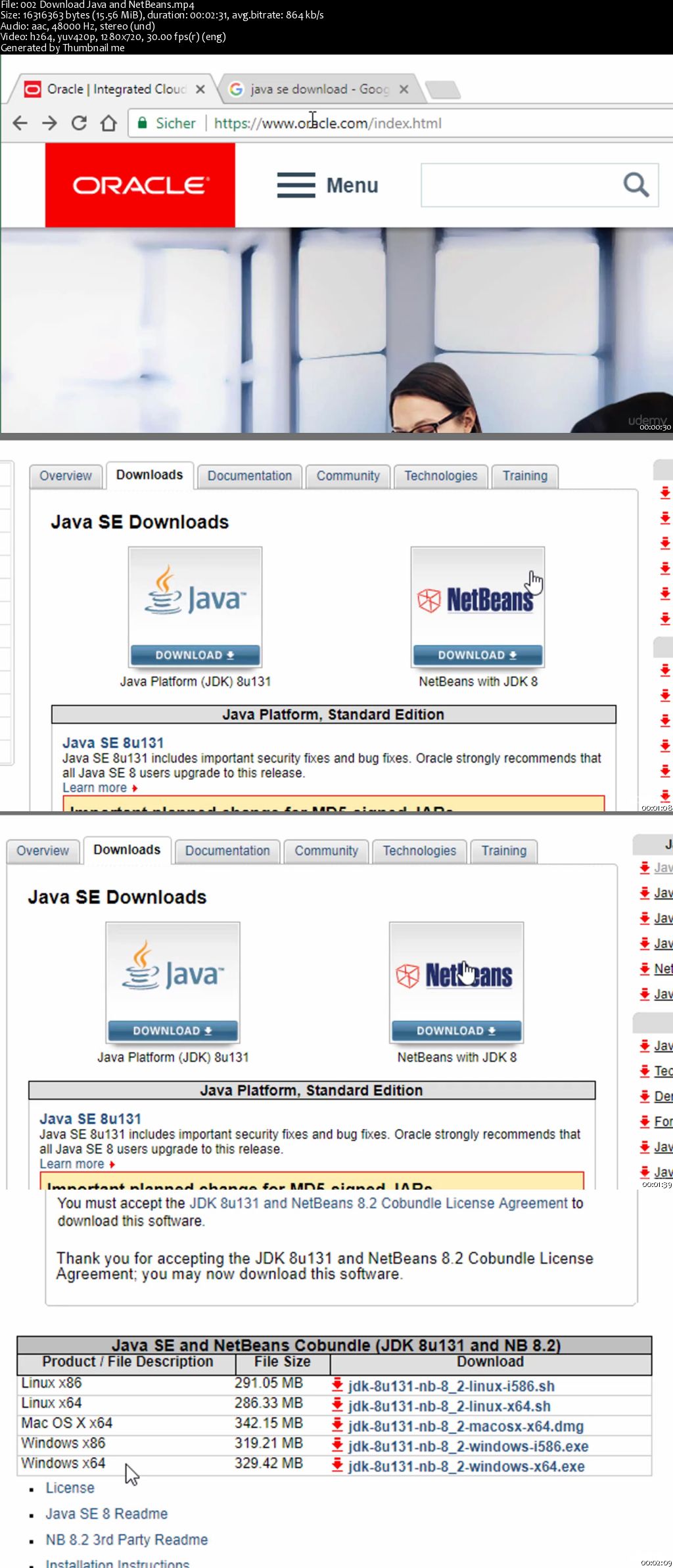673x1568 pixels.
Task: Open the hamburger Menu icon
Action: point(296,185)
